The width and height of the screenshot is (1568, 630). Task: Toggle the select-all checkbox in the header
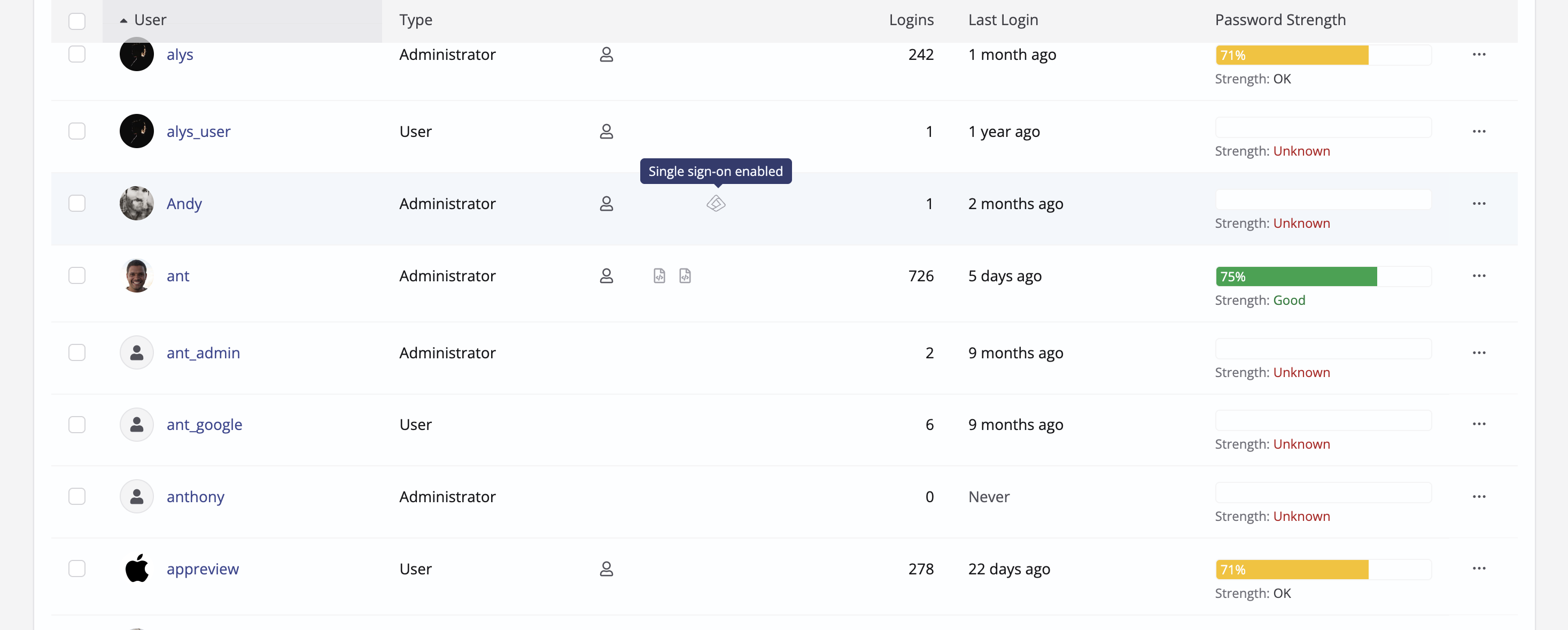pyautogui.click(x=77, y=21)
